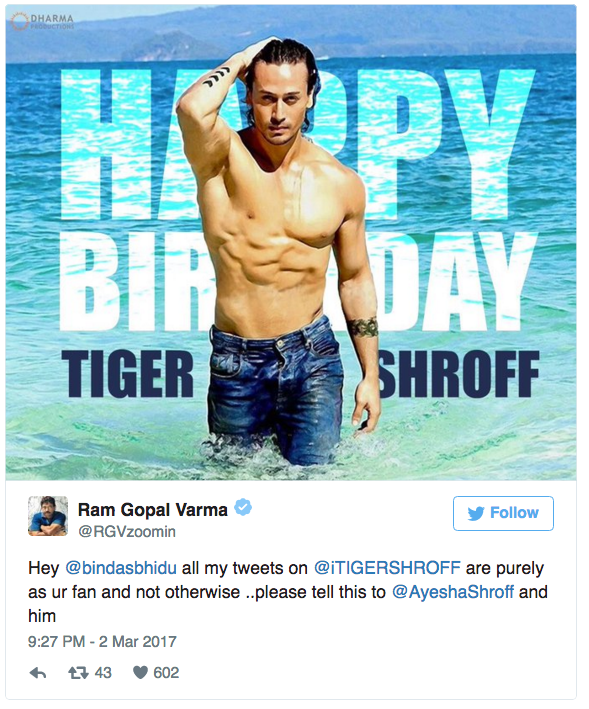Open the Tiger Shroff birthday poster image
Screen dimensions: 589x709
(291, 242)
